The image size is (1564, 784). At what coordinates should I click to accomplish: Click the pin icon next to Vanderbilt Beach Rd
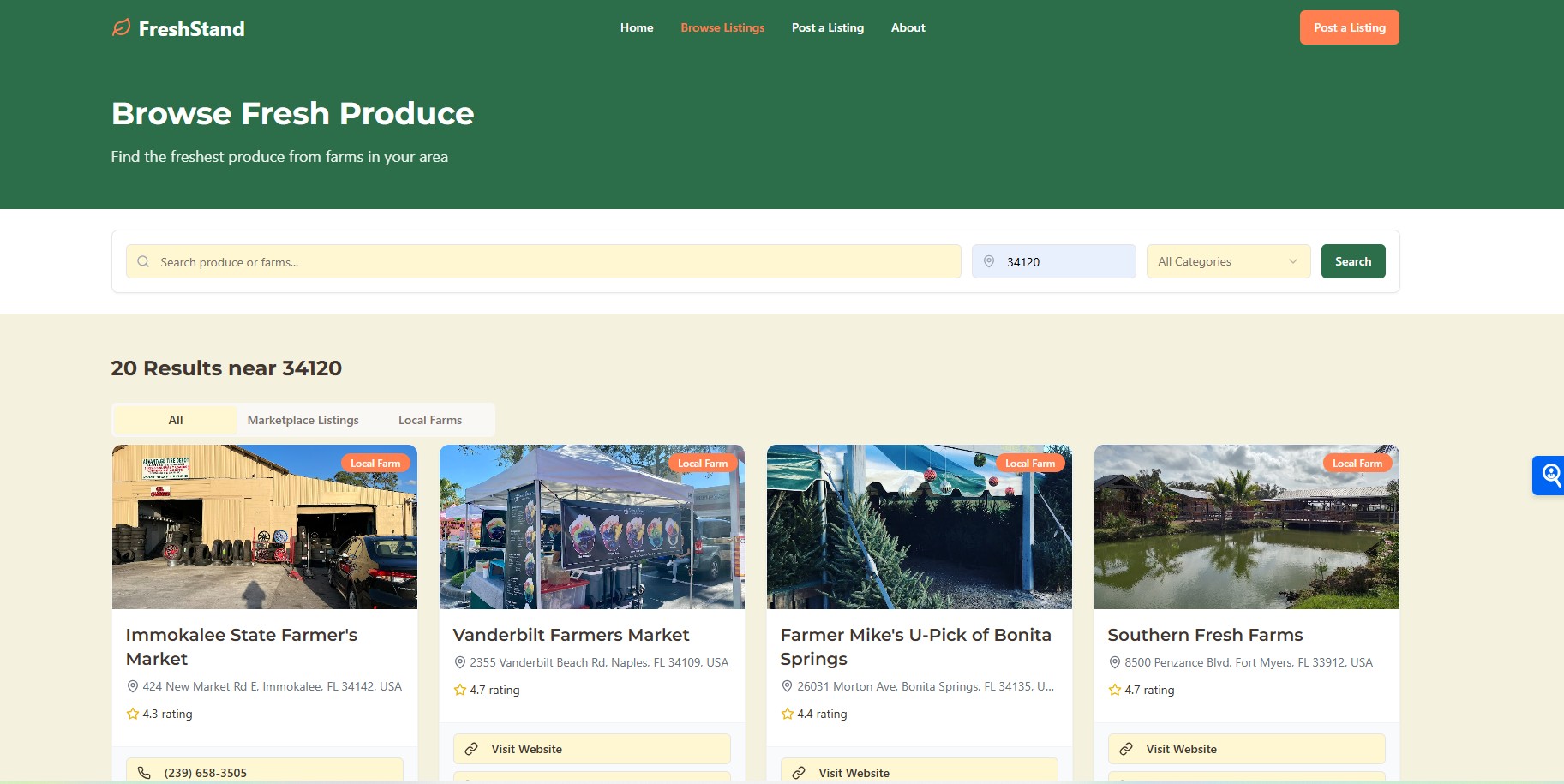click(460, 662)
